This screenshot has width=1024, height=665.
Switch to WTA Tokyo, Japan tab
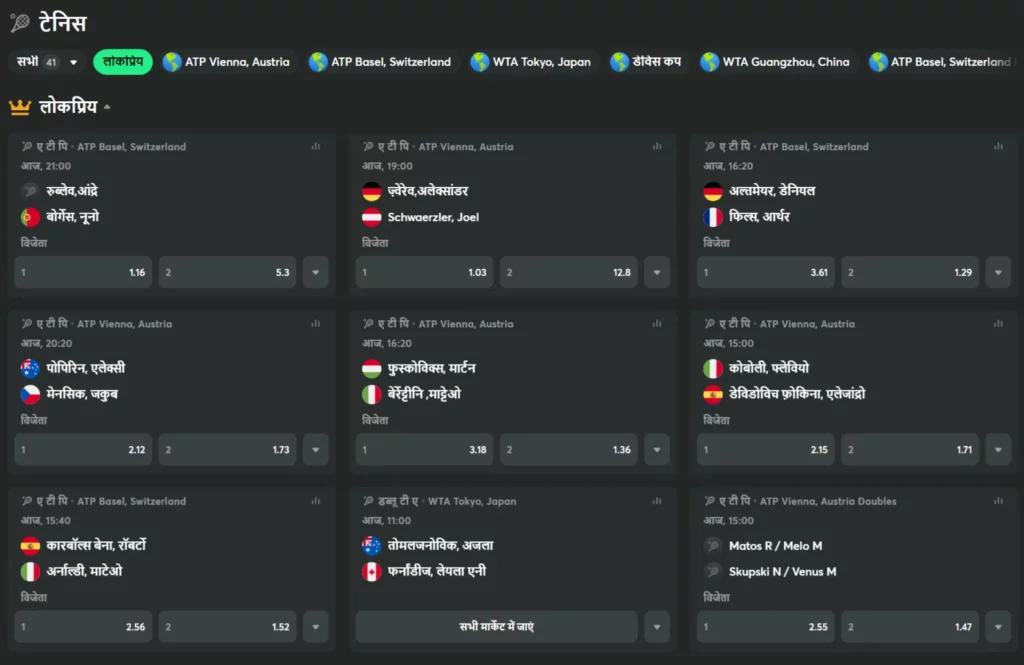coord(531,62)
